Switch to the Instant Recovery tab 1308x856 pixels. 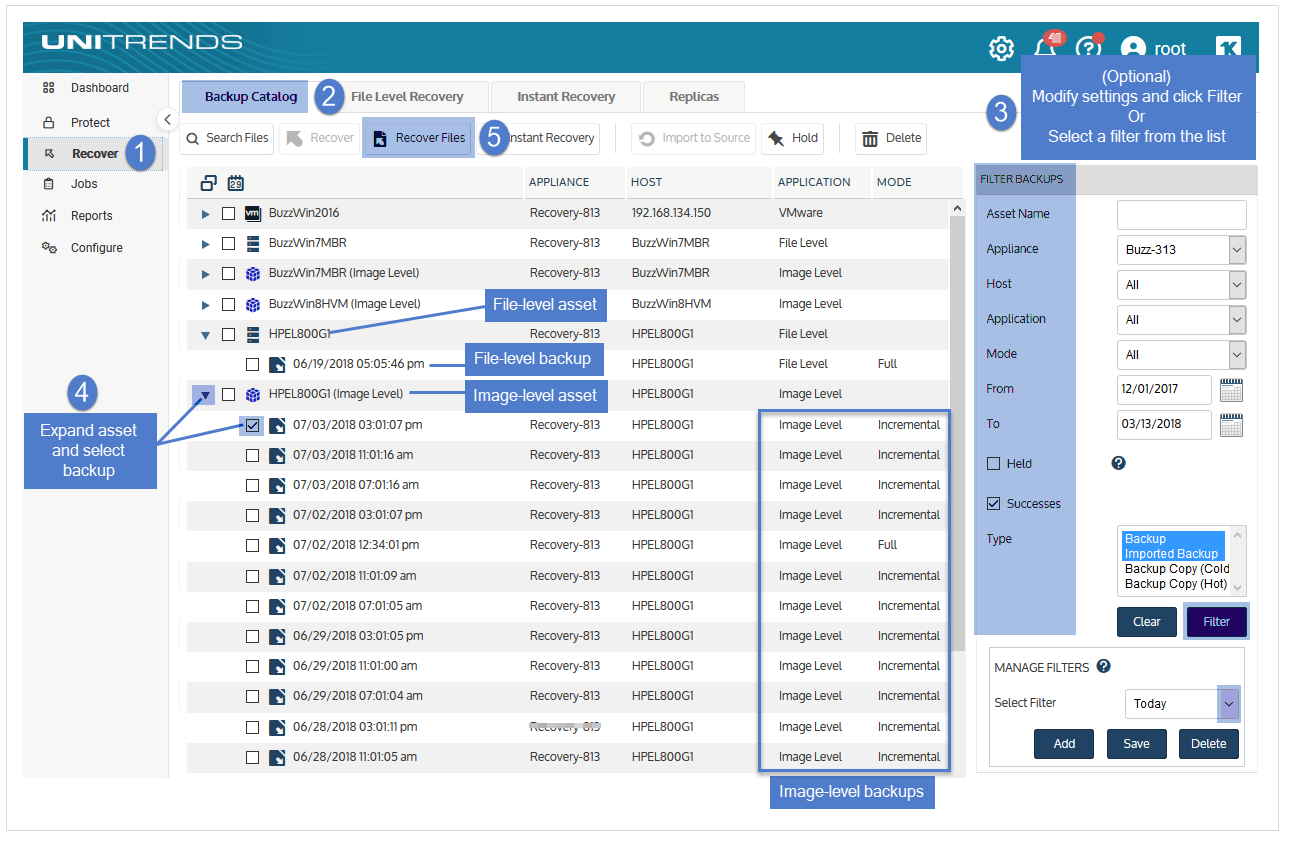click(x=566, y=97)
